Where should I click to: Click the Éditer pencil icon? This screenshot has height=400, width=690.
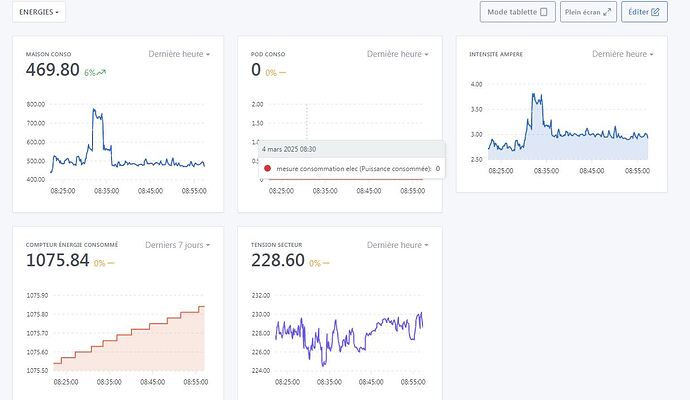[655, 12]
